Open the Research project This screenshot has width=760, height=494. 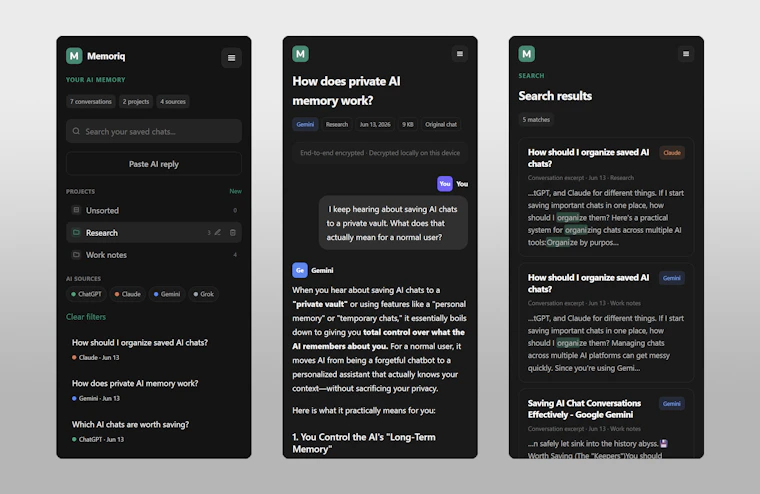[x=154, y=233]
